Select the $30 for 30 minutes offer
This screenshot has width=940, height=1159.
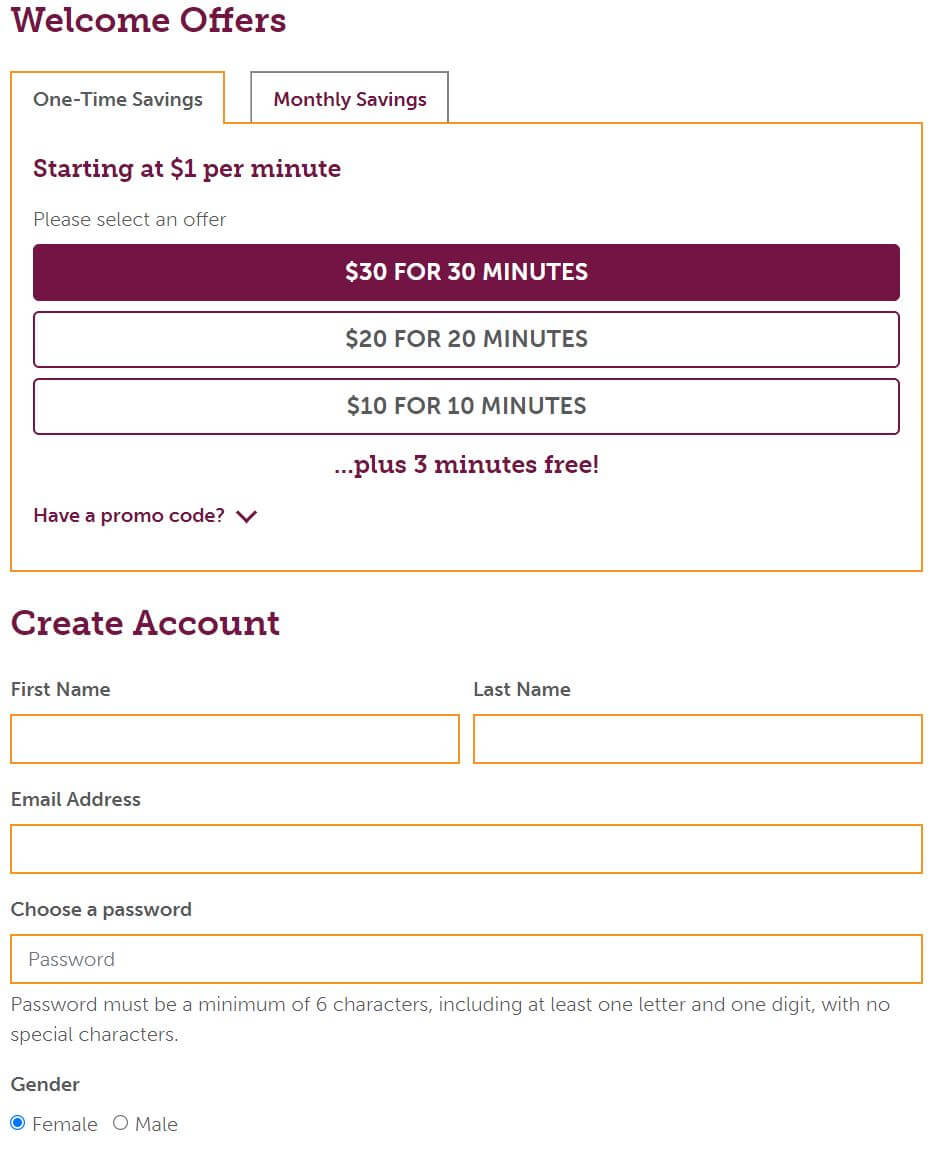pyautogui.click(x=466, y=271)
